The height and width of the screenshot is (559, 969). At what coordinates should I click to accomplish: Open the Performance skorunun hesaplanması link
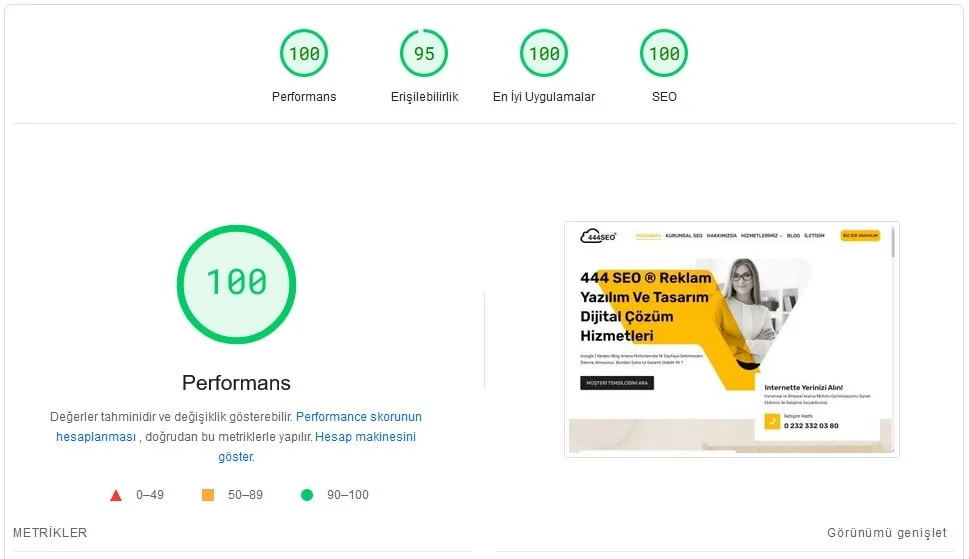click(x=239, y=427)
